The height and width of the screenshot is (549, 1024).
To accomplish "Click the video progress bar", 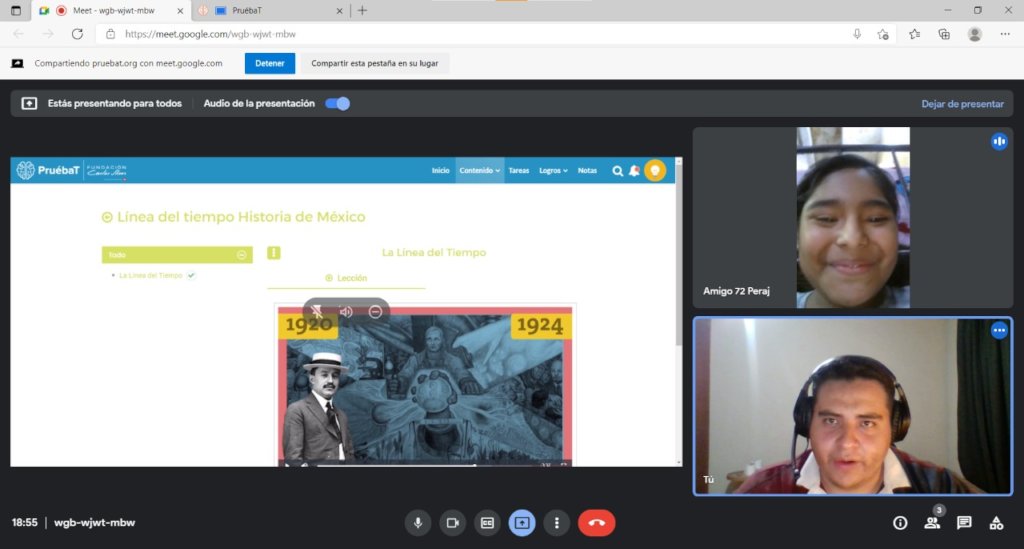I will (x=429, y=465).
